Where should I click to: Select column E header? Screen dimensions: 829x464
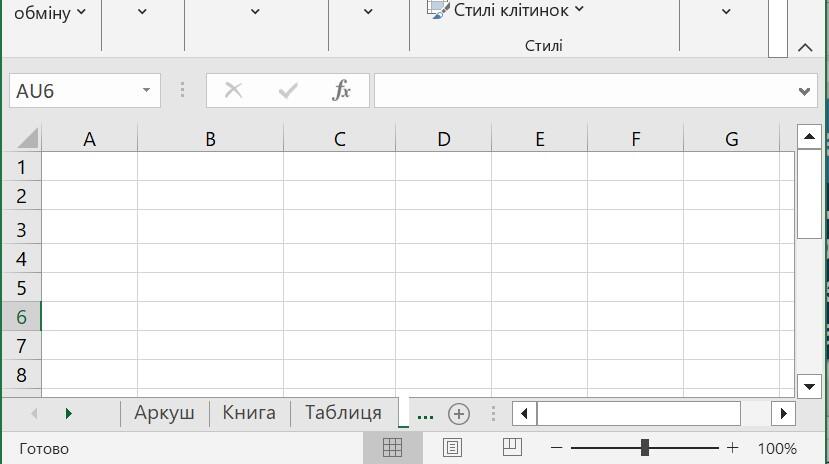point(539,139)
